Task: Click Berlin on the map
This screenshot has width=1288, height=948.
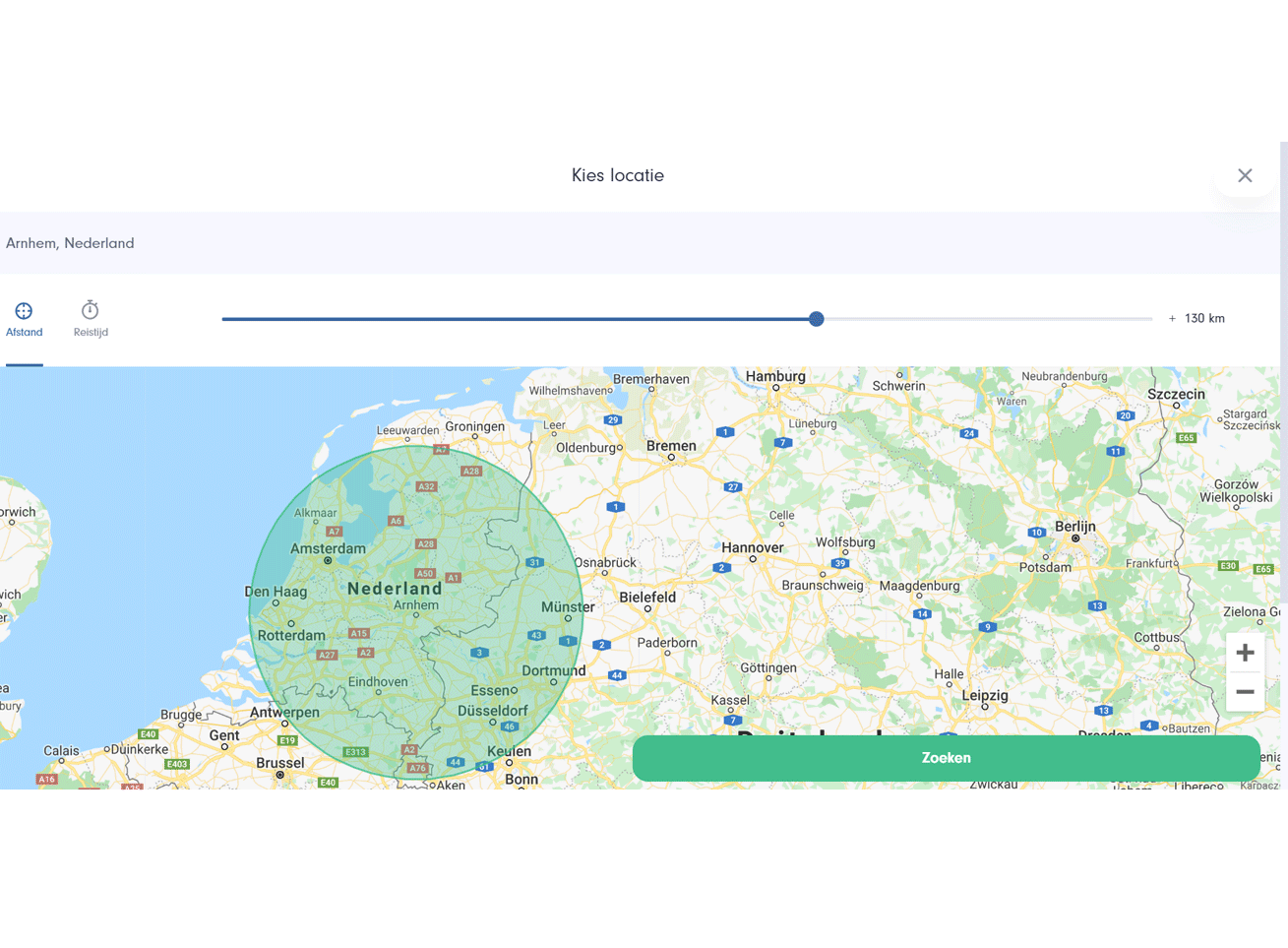Action: pos(1074,527)
